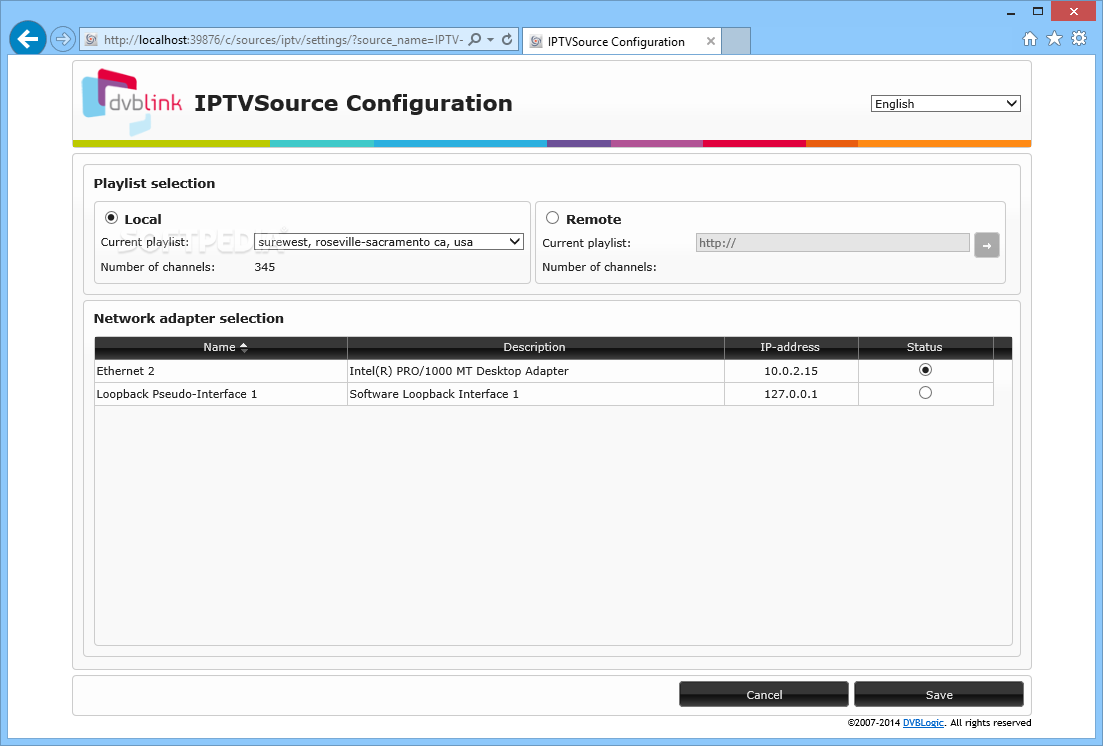Click the browser address URL field
The width and height of the screenshot is (1103, 746).
[x=283, y=40]
